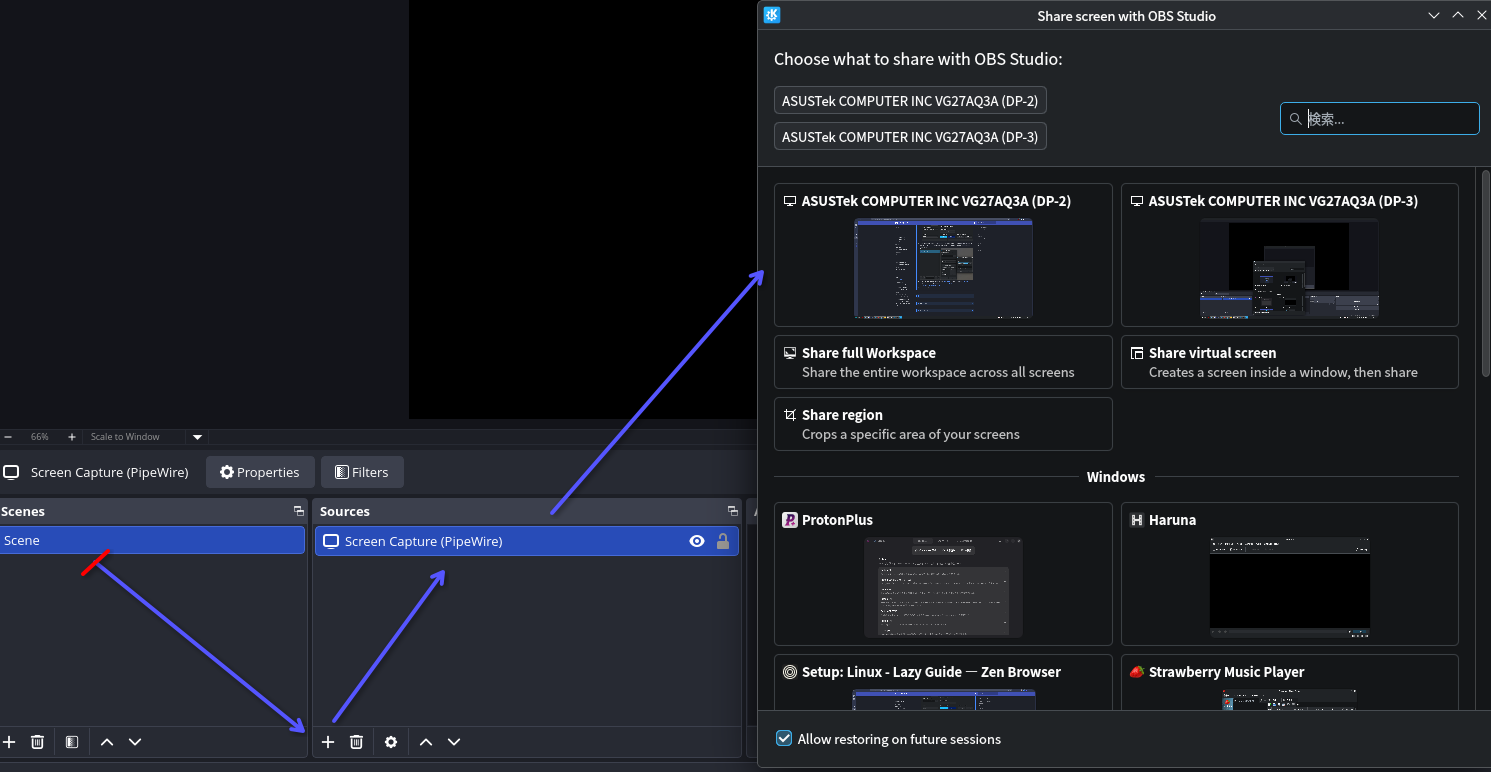Image resolution: width=1491 pixels, height=772 pixels.
Task: Click the Sources panel title
Action: (345, 511)
